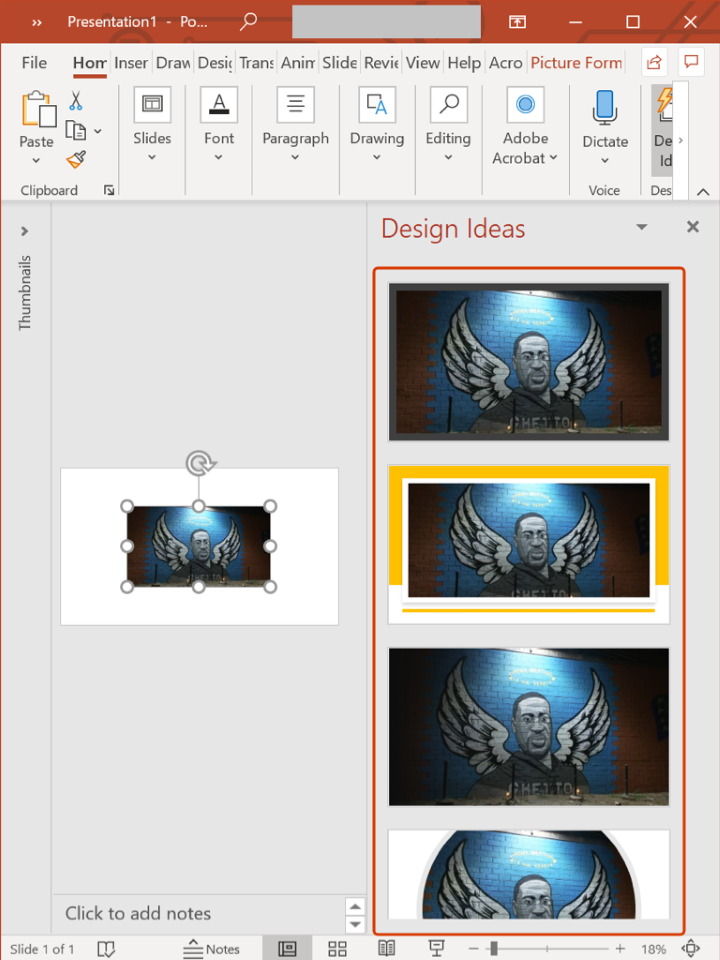
Task: Click Slide 1 of 1 indicator
Action: tap(42, 949)
